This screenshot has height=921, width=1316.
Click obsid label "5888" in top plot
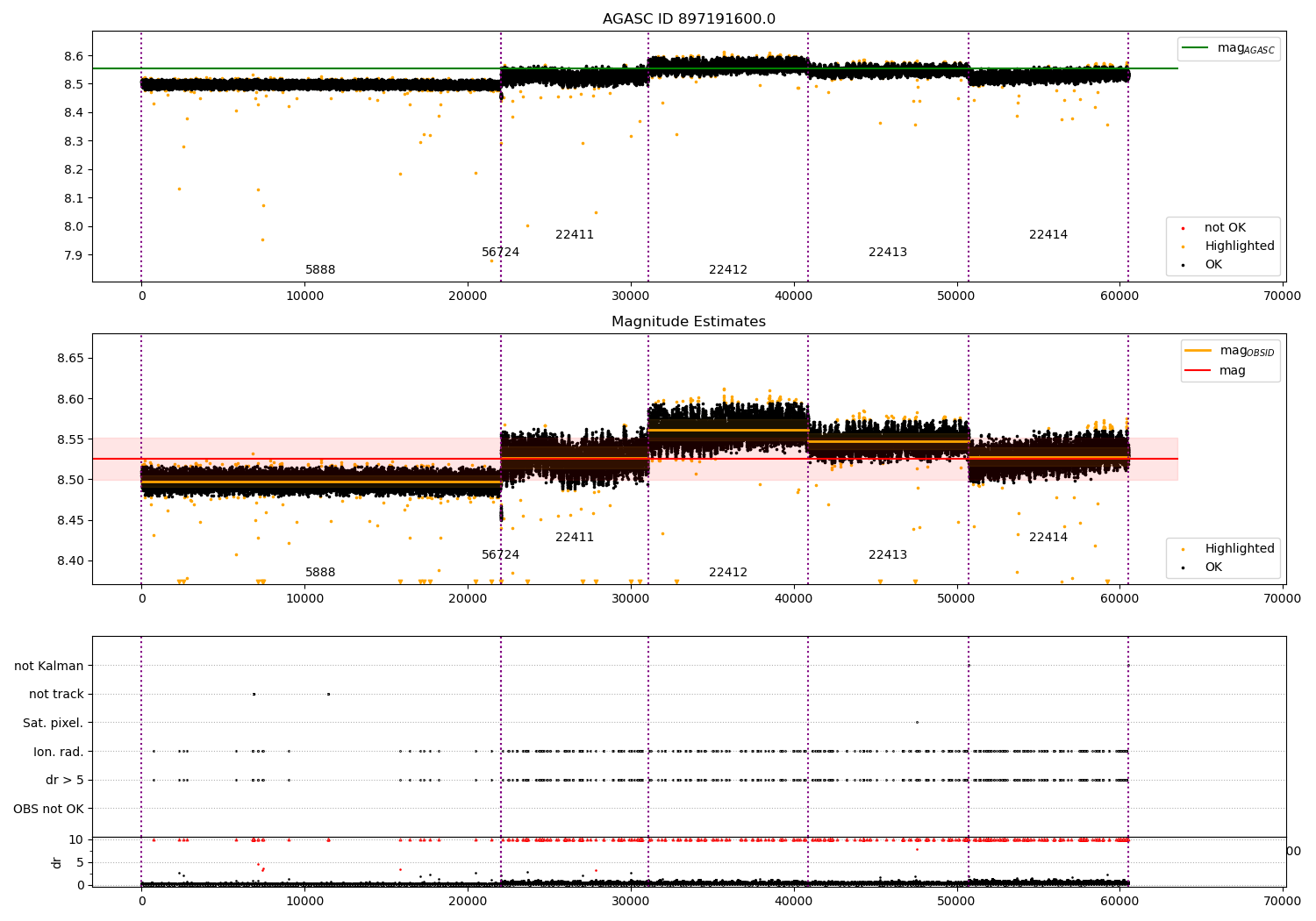[320, 270]
